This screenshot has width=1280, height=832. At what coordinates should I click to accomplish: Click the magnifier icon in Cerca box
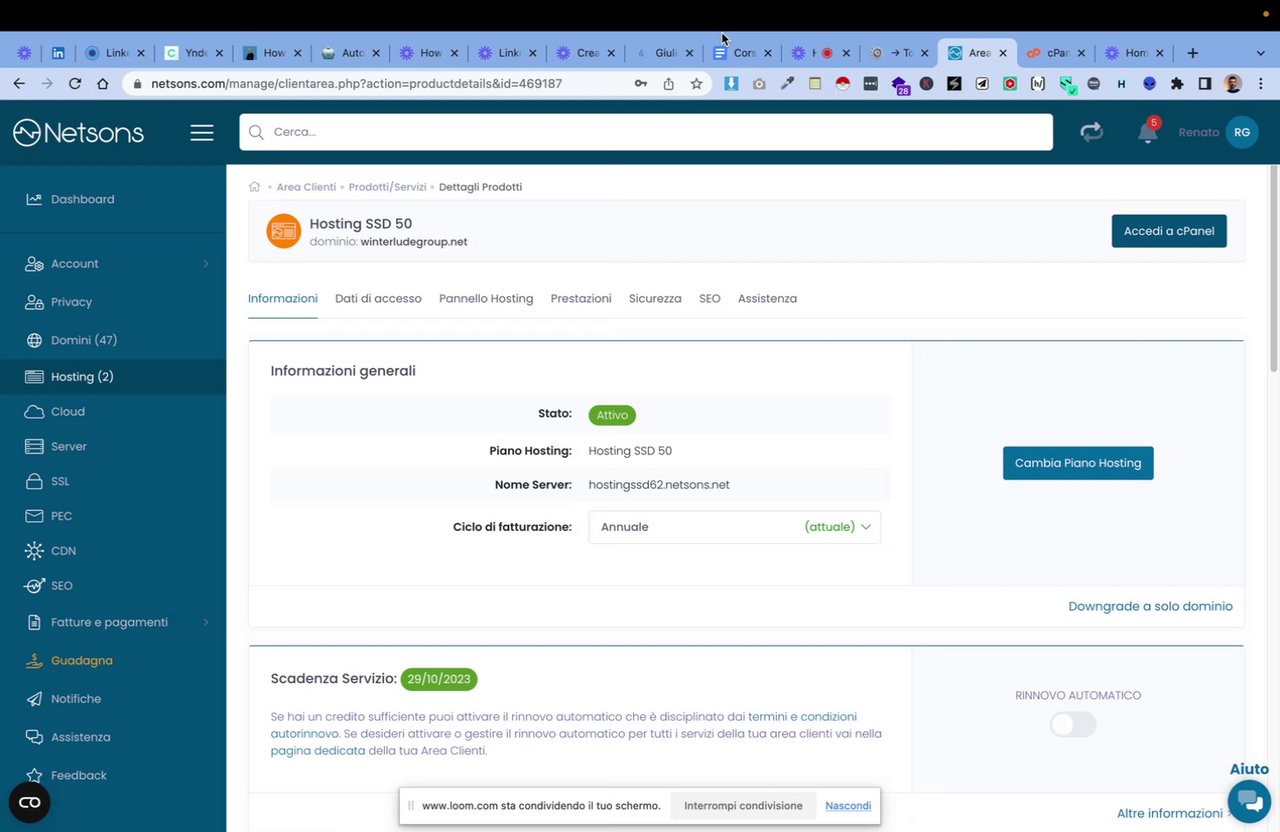(256, 132)
